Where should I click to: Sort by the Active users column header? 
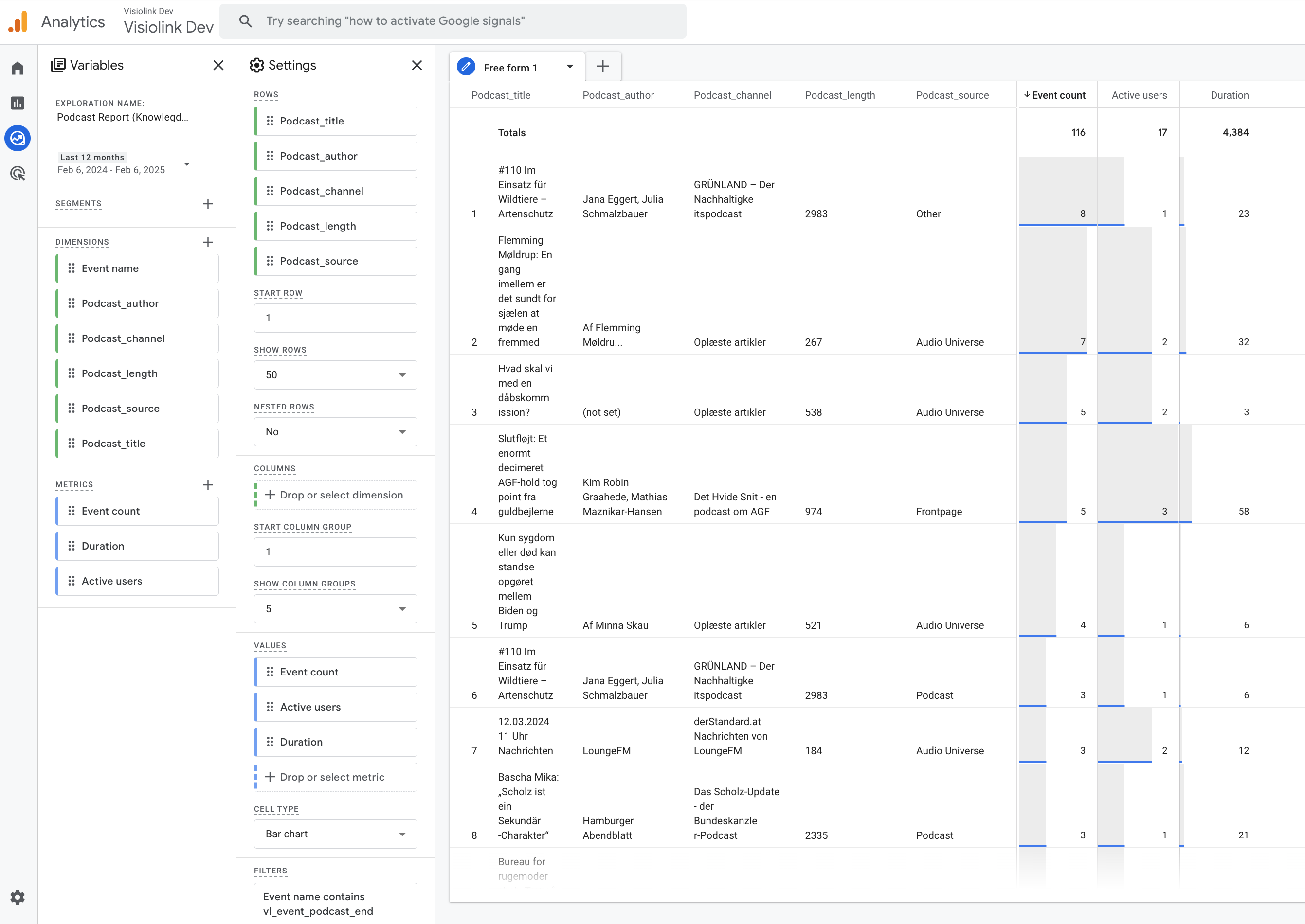tap(1139, 95)
